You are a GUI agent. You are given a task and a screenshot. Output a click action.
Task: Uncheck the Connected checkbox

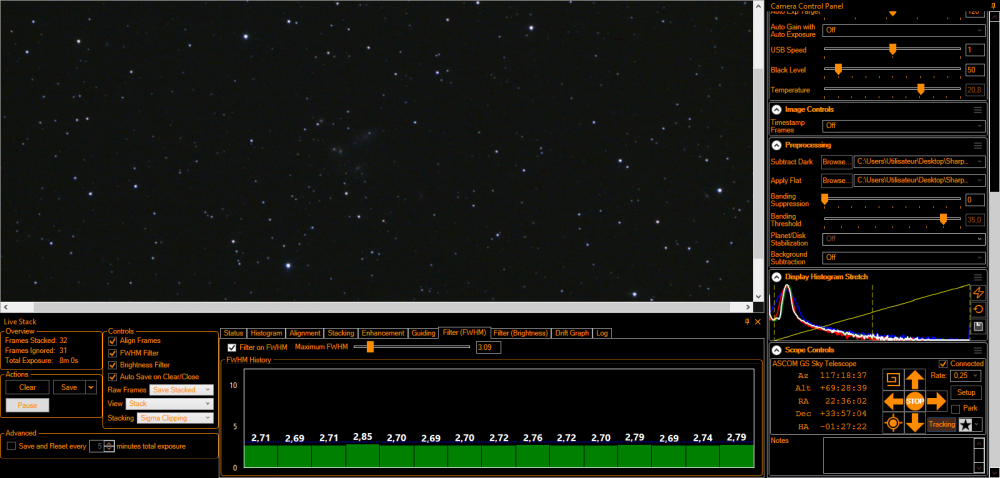coord(943,363)
